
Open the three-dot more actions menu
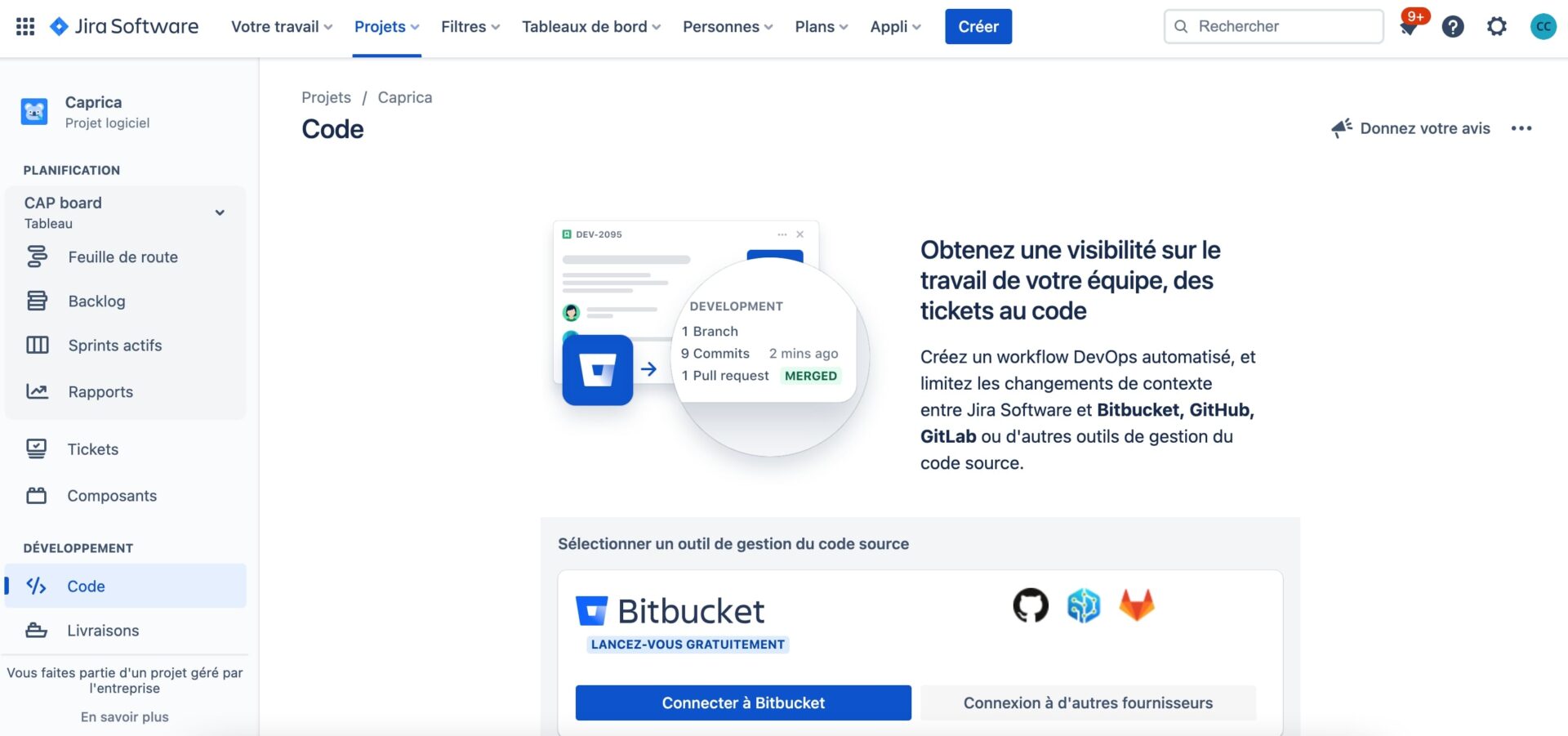tap(1521, 128)
